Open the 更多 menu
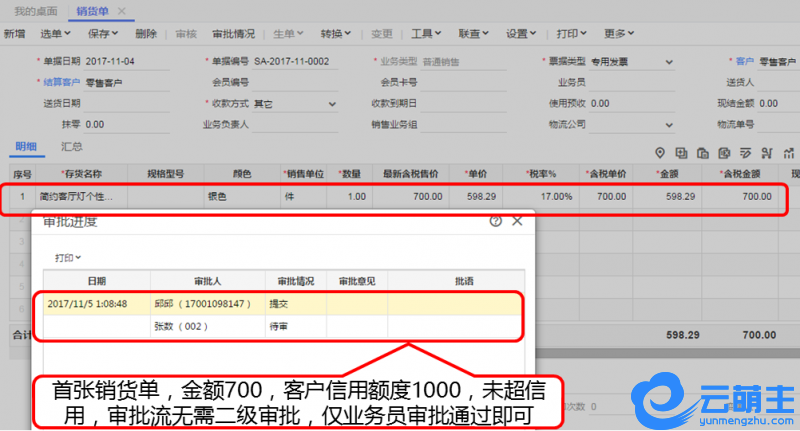This screenshot has height=431, width=800. coord(620,33)
